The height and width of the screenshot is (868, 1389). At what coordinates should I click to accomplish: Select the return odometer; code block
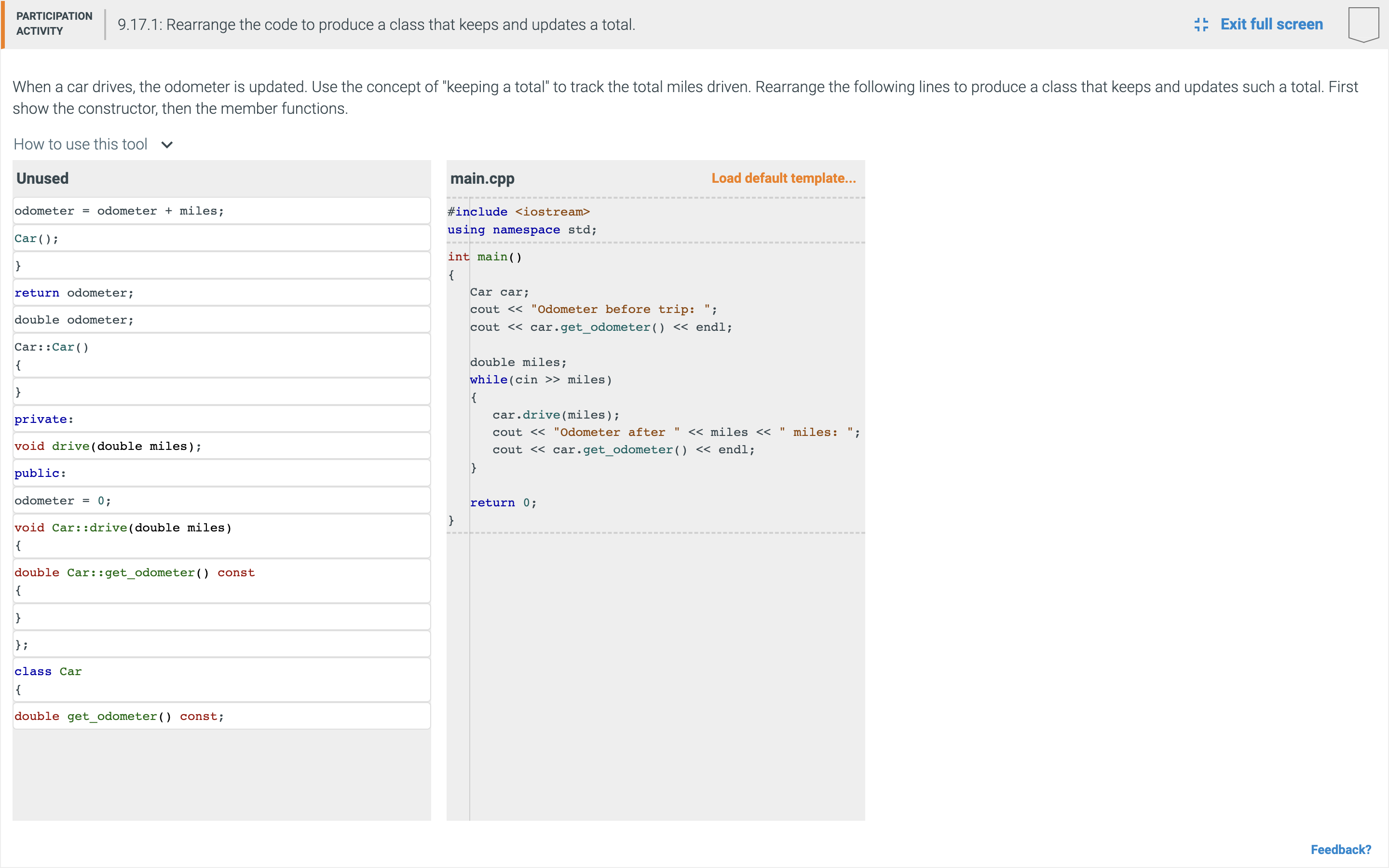221,293
